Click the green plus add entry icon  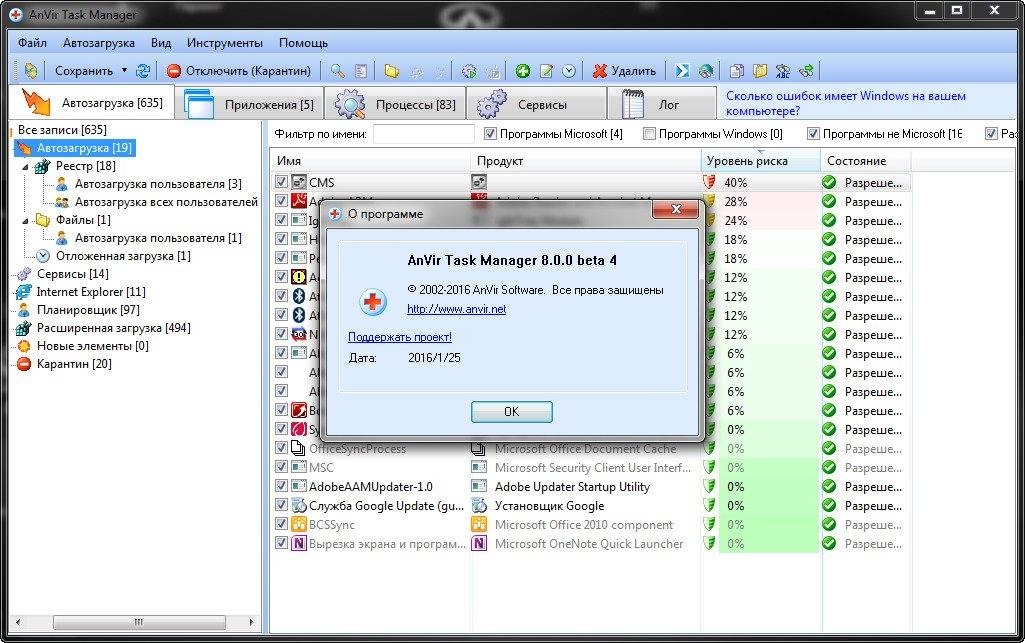point(522,71)
